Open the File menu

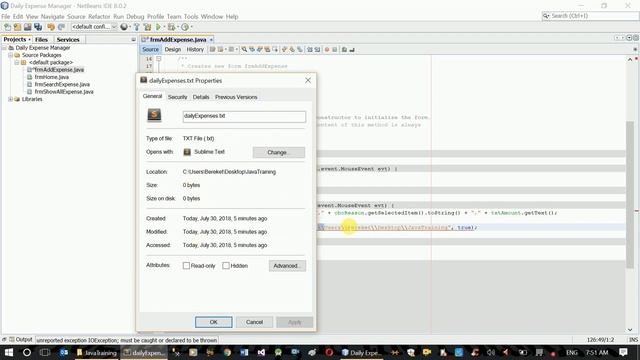click(x=5, y=17)
